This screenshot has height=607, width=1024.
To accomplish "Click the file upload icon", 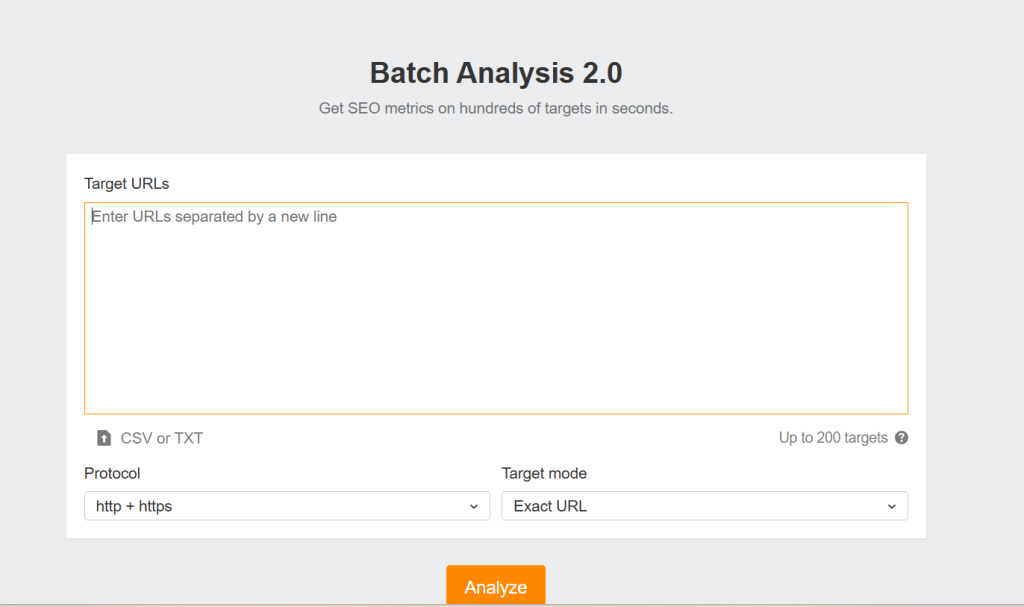I will [104, 438].
